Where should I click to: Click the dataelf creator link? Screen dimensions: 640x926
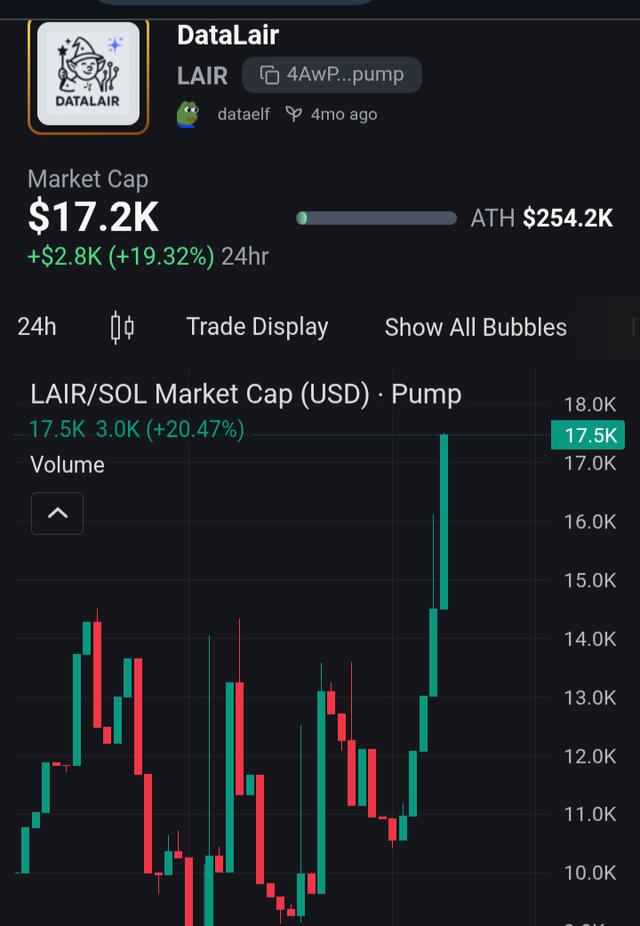click(x=243, y=114)
